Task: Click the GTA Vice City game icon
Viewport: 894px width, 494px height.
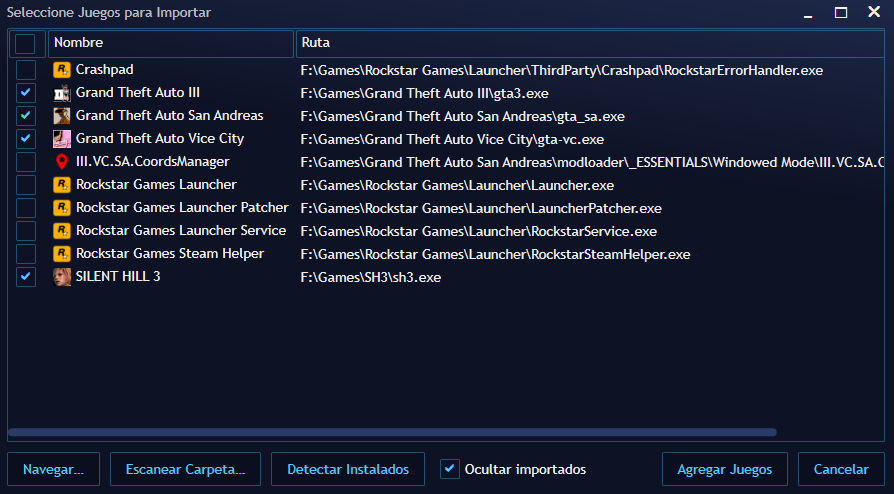Action: [62, 139]
